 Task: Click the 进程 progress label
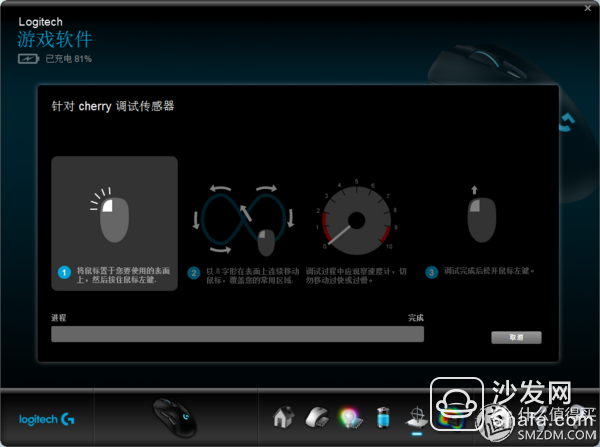(59, 318)
